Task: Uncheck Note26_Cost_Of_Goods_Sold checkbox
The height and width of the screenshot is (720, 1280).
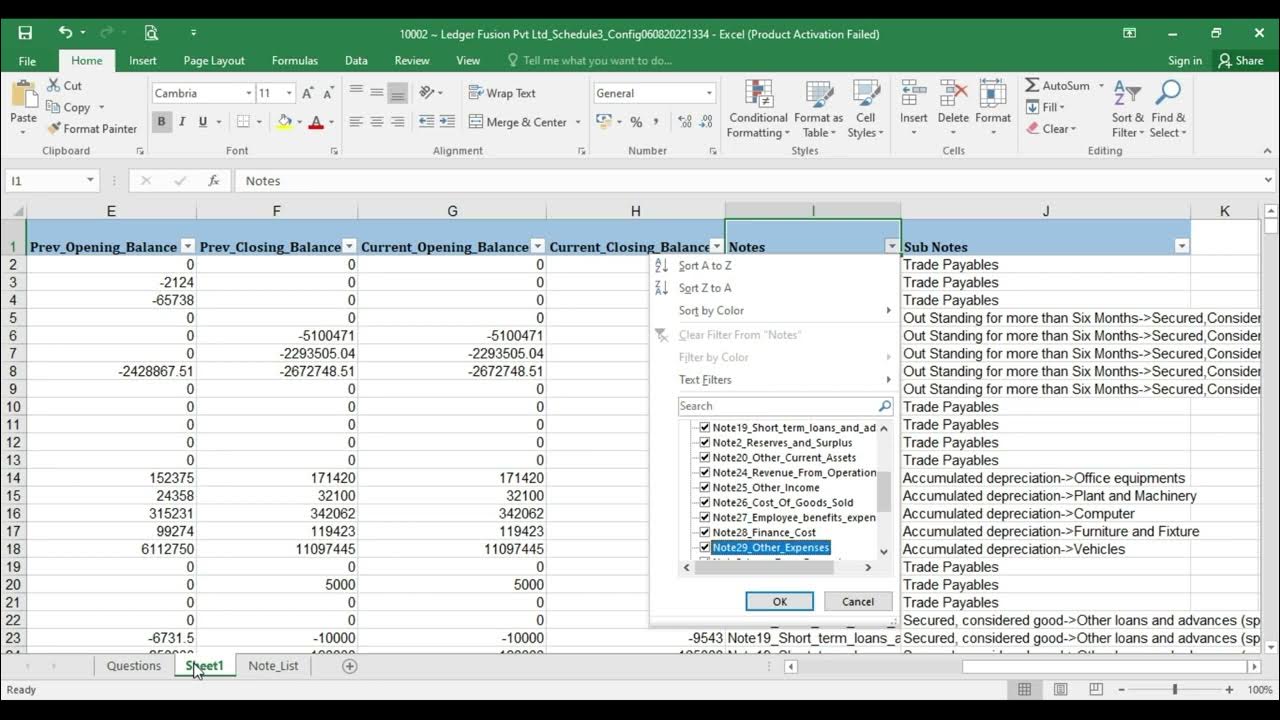Action: click(705, 503)
